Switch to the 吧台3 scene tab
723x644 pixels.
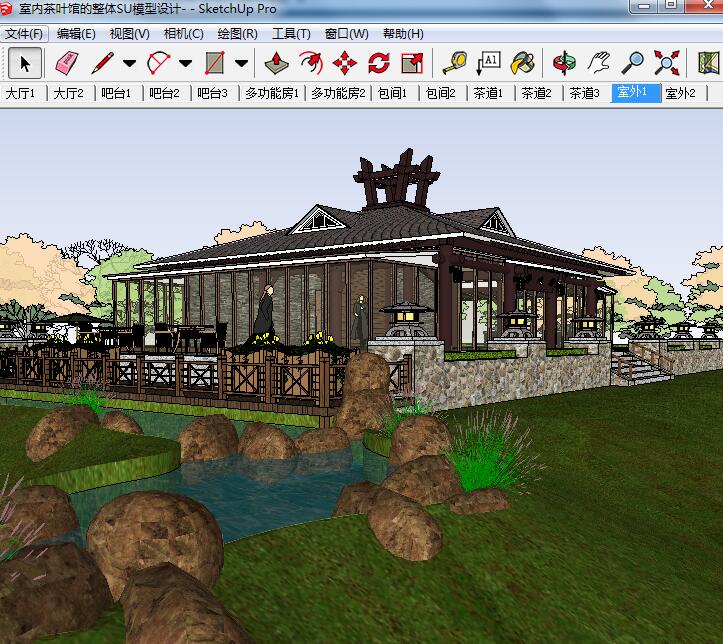point(212,93)
